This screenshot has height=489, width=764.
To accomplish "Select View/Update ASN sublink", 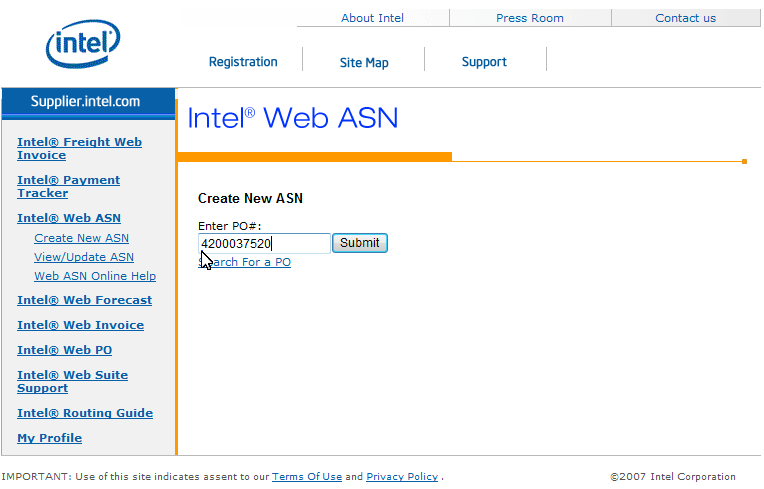I will [84, 257].
